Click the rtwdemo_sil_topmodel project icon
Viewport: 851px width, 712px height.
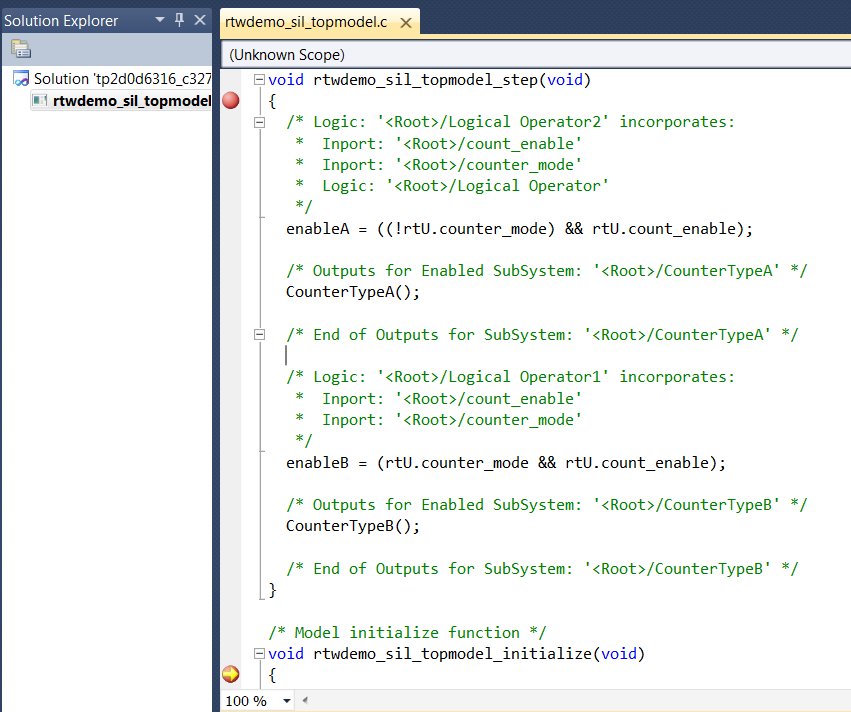40,101
